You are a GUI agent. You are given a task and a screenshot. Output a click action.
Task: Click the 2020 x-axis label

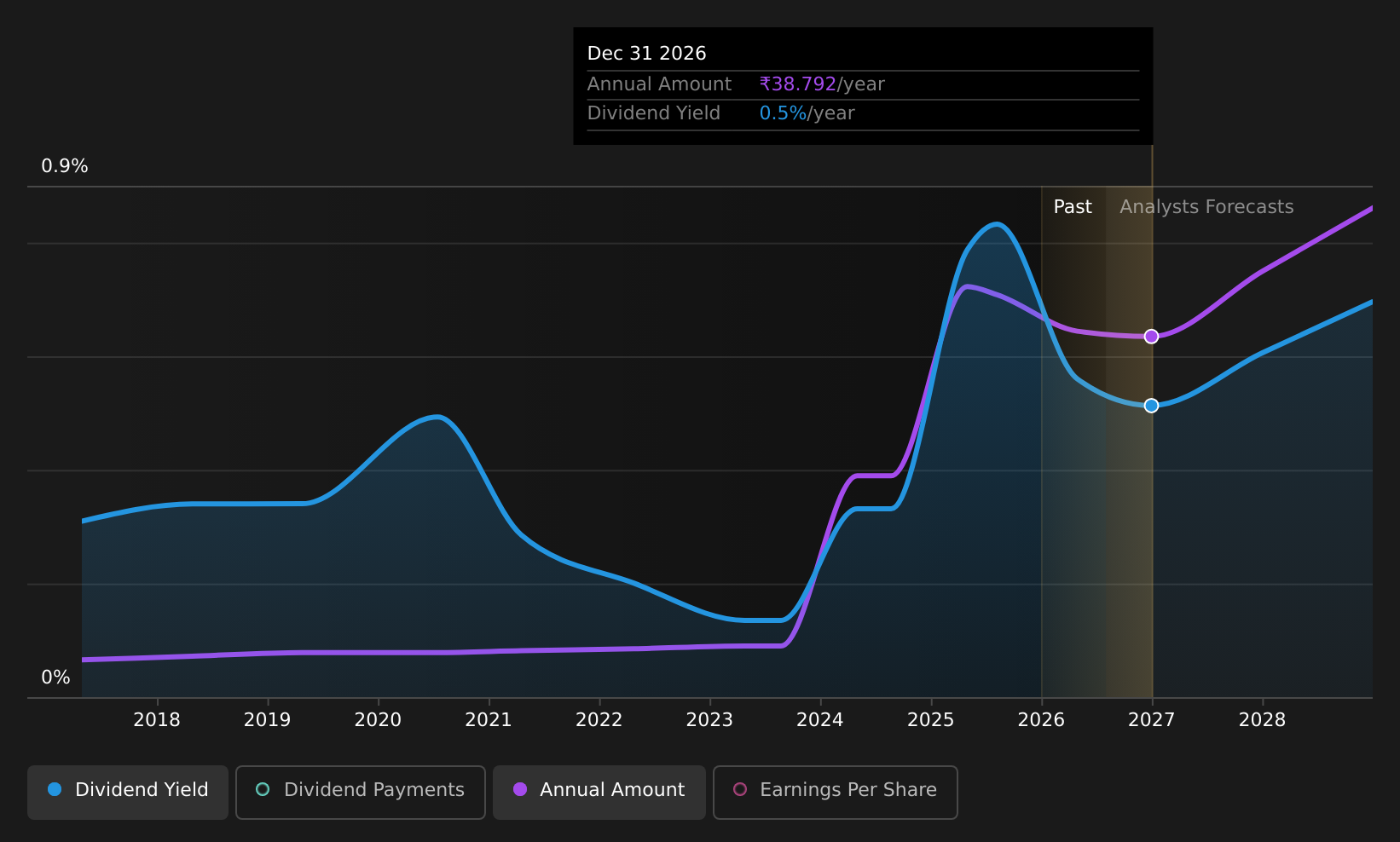[378, 720]
